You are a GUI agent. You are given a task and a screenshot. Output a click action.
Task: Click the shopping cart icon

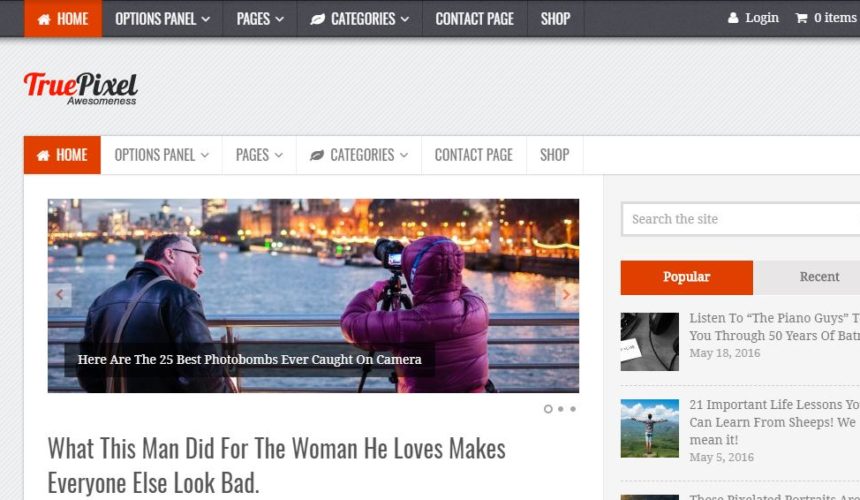pyautogui.click(x=801, y=18)
